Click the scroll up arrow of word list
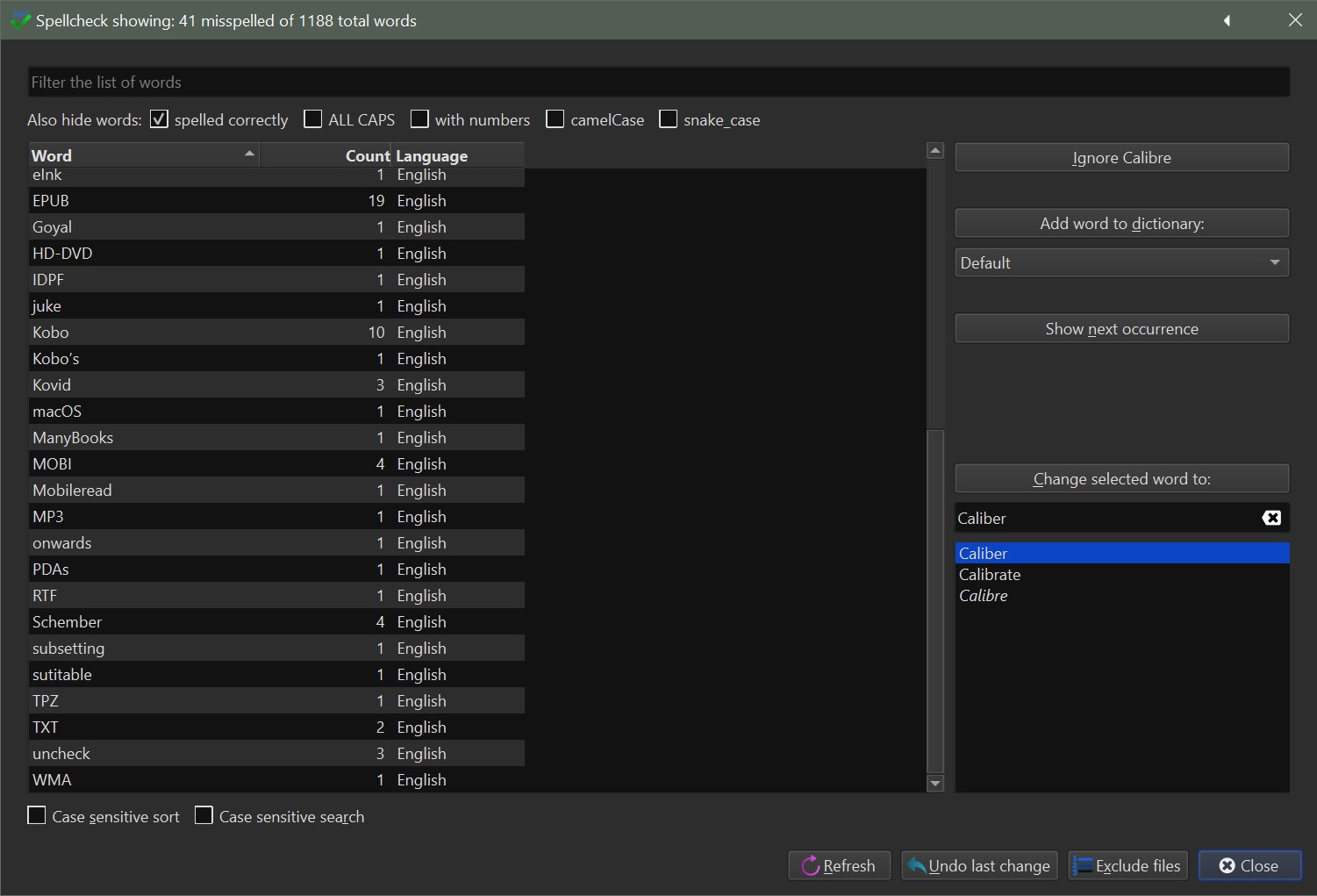This screenshot has width=1317, height=896. pyautogui.click(x=935, y=151)
